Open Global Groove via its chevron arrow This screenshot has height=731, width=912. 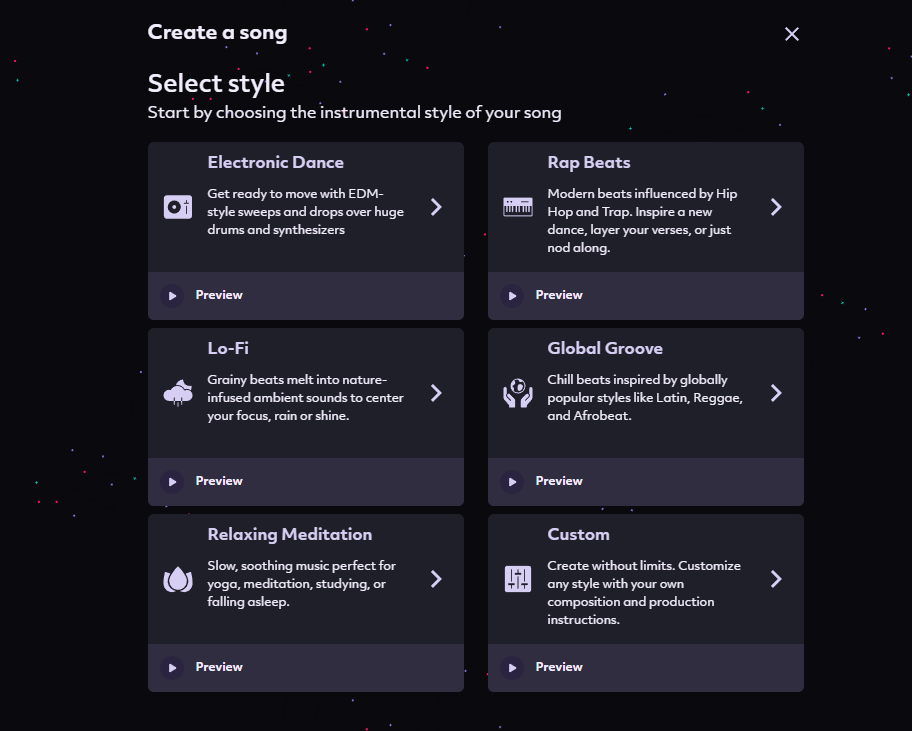(x=776, y=393)
